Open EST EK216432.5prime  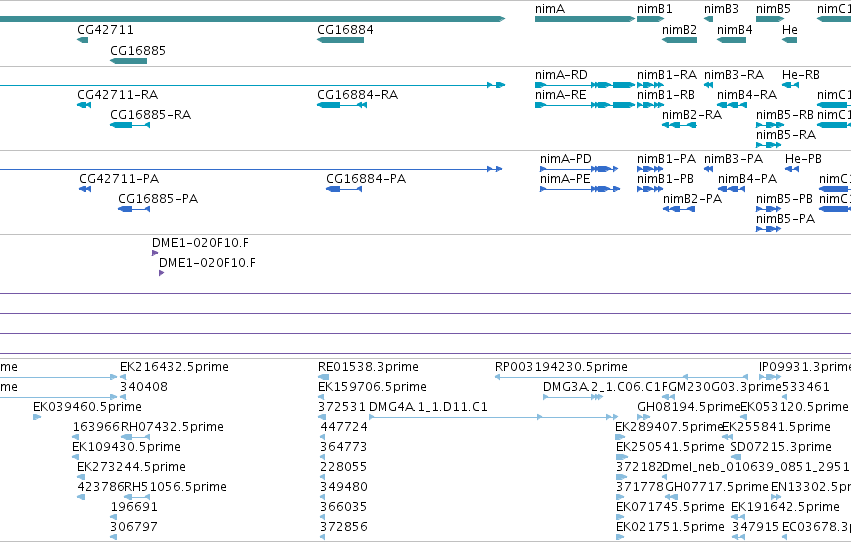click(x=174, y=367)
